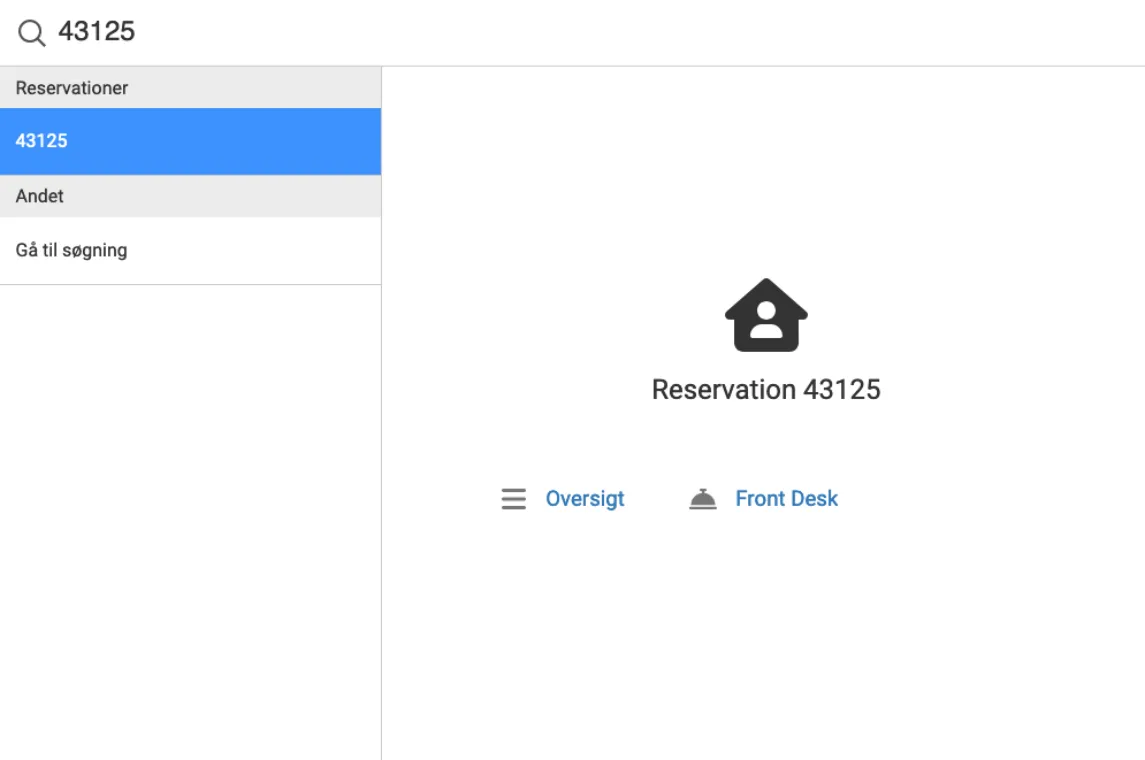1145x760 pixels.
Task: Click the Andet section header
Action: (40, 196)
